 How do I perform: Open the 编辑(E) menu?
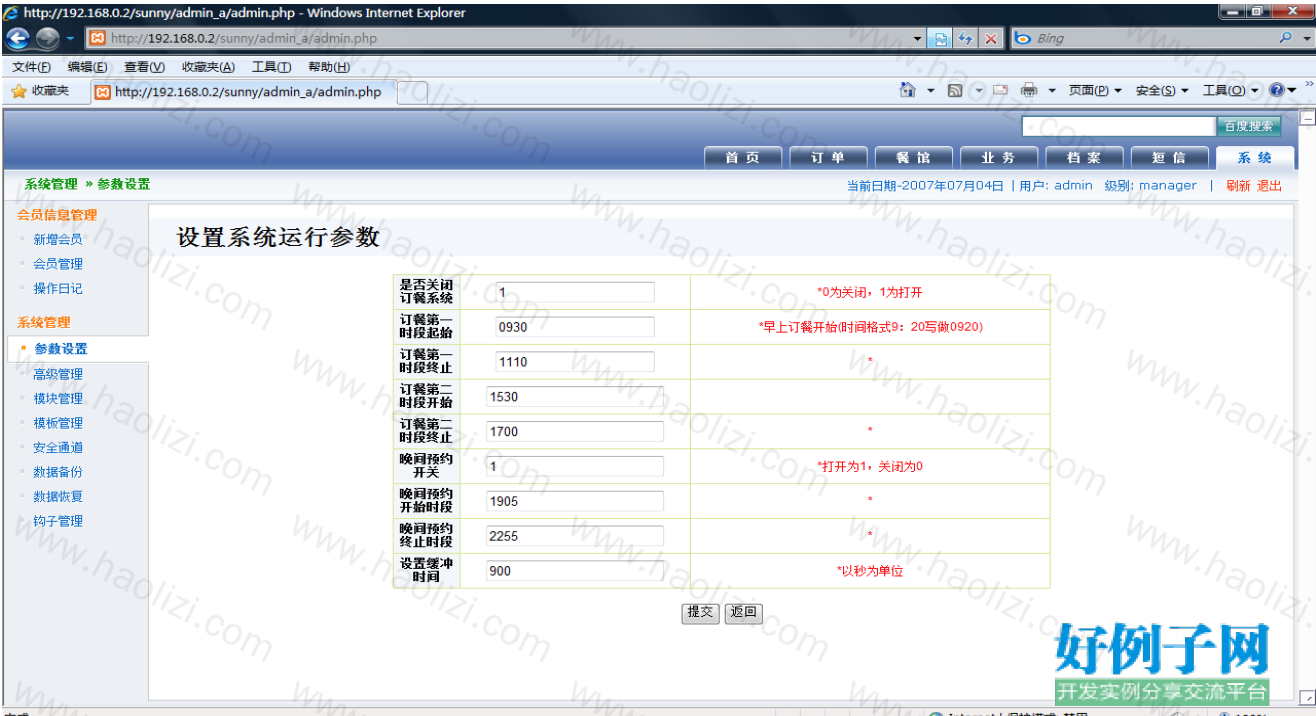[x=87, y=67]
